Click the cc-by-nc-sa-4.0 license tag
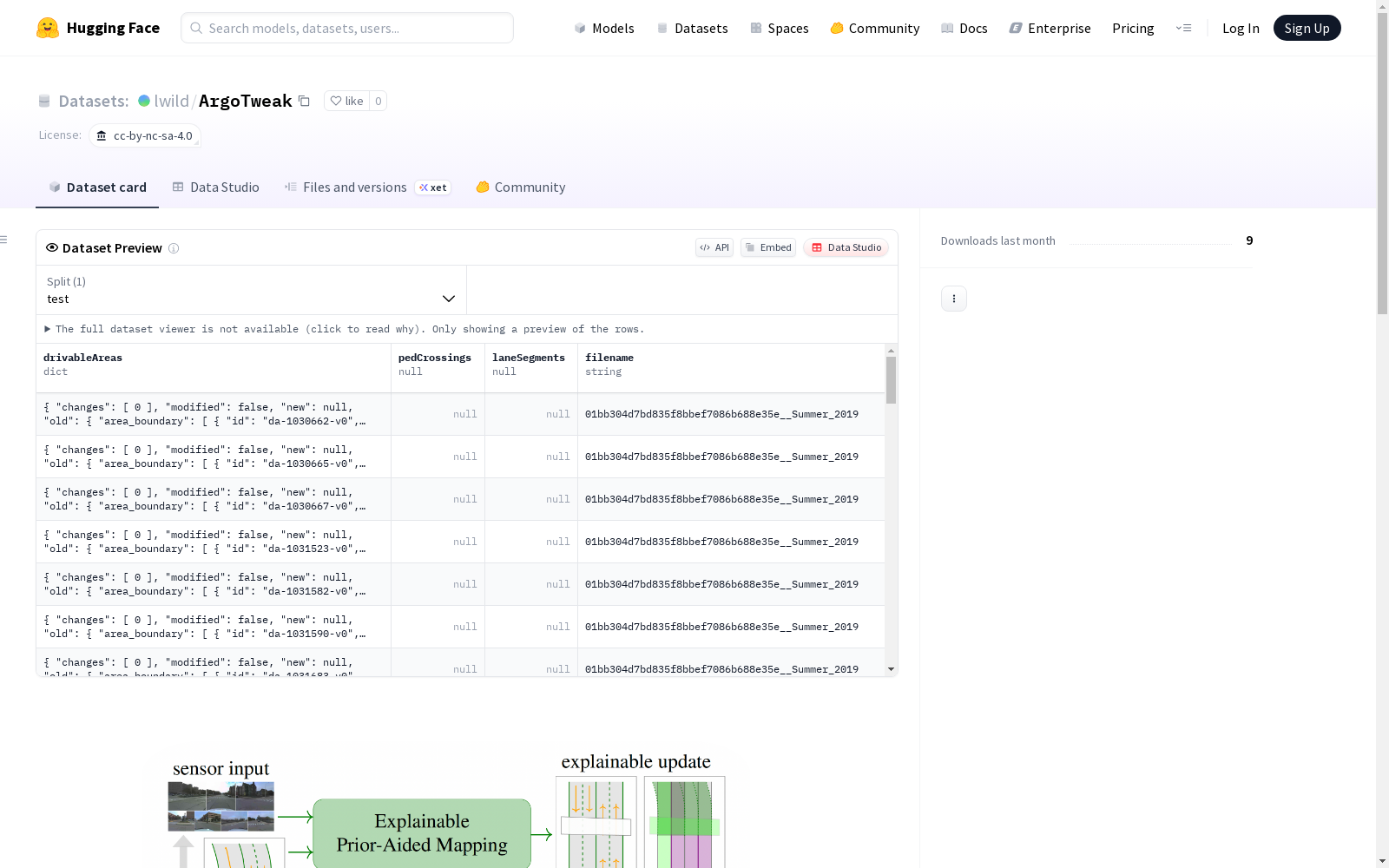 [145, 135]
